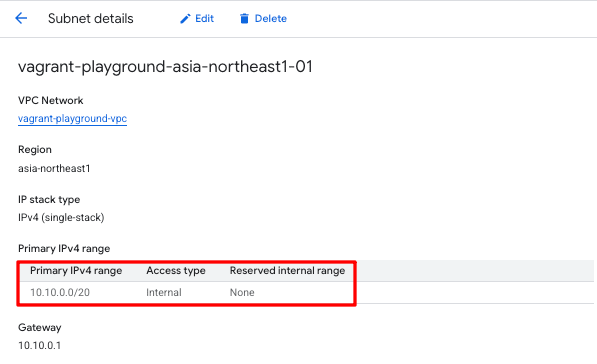Click the pencil icon next to Edit
The width and height of the screenshot is (597, 364).
[185, 19]
